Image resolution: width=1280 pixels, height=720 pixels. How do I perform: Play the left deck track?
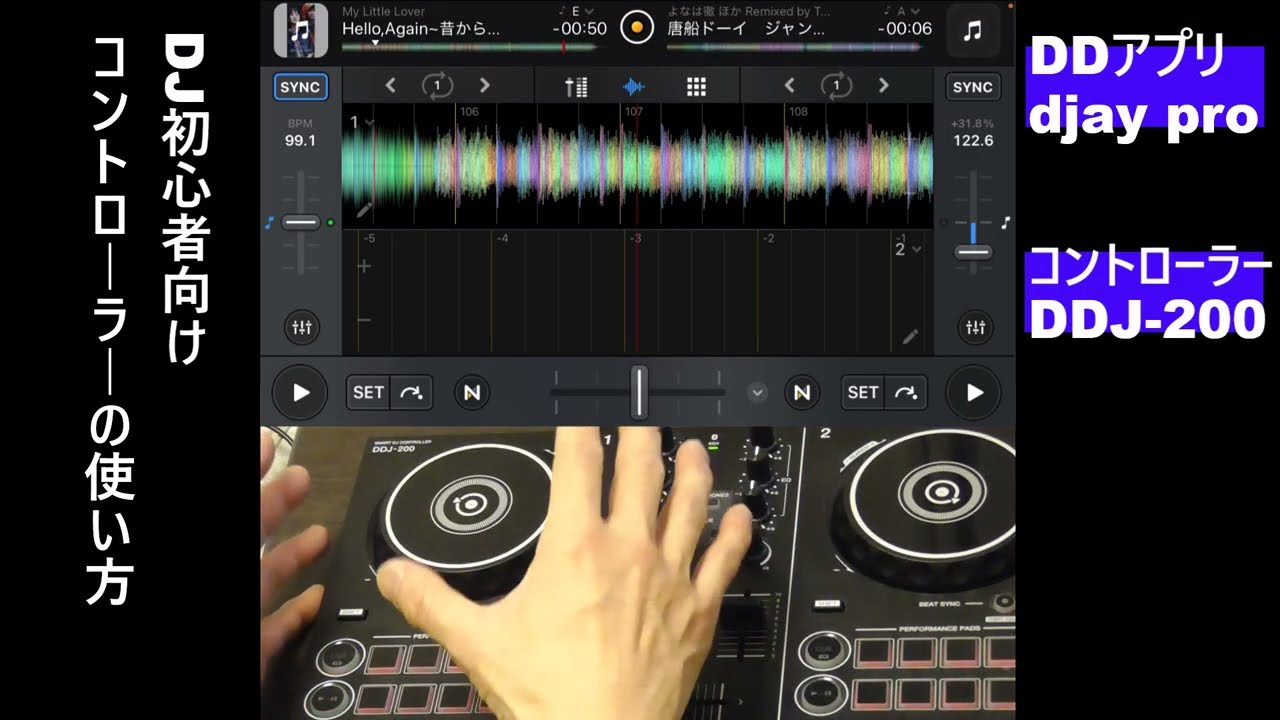301,393
